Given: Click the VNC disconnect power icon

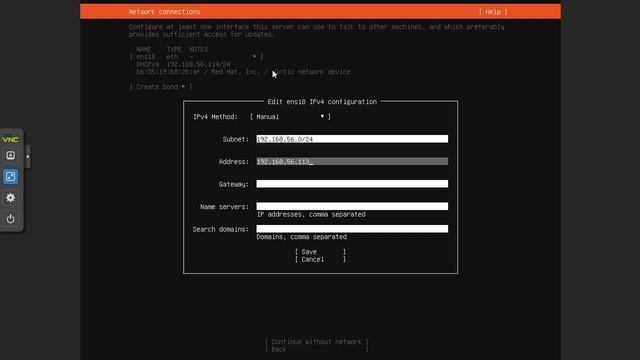Looking at the screenshot, I should 11,219.
